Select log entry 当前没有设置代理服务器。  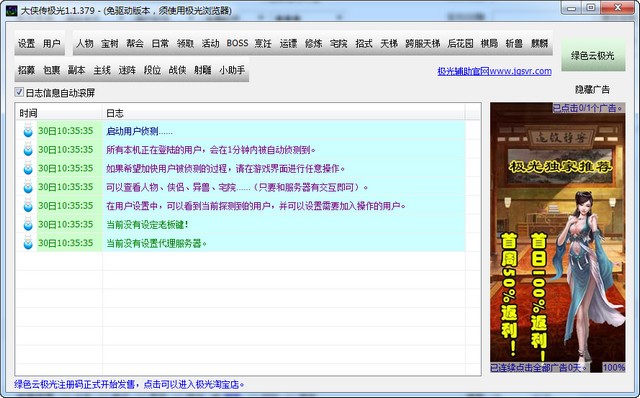coord(241,243)
